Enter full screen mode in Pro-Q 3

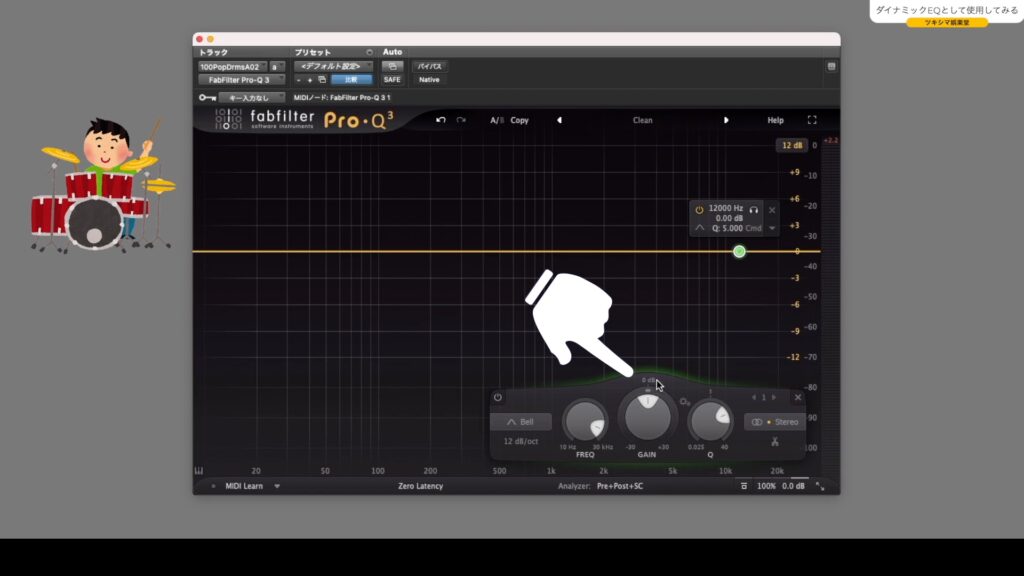point(812,120)
